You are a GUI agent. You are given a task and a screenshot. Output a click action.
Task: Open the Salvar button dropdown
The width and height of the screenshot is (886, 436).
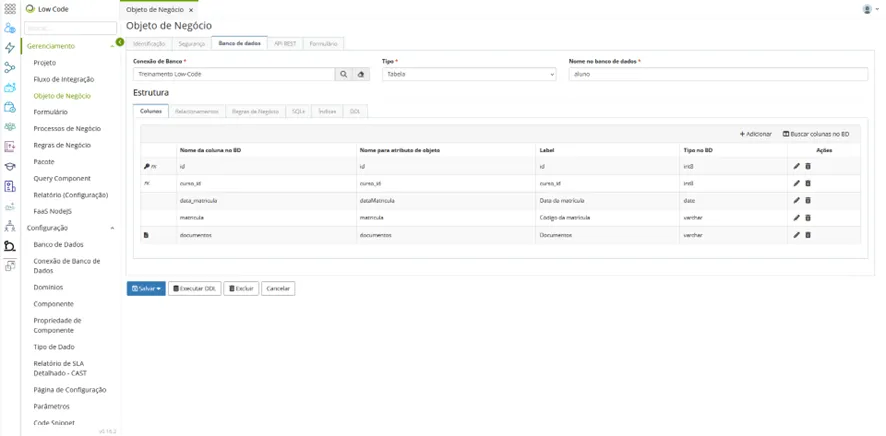pyautogui.click(x=146, y=289)
